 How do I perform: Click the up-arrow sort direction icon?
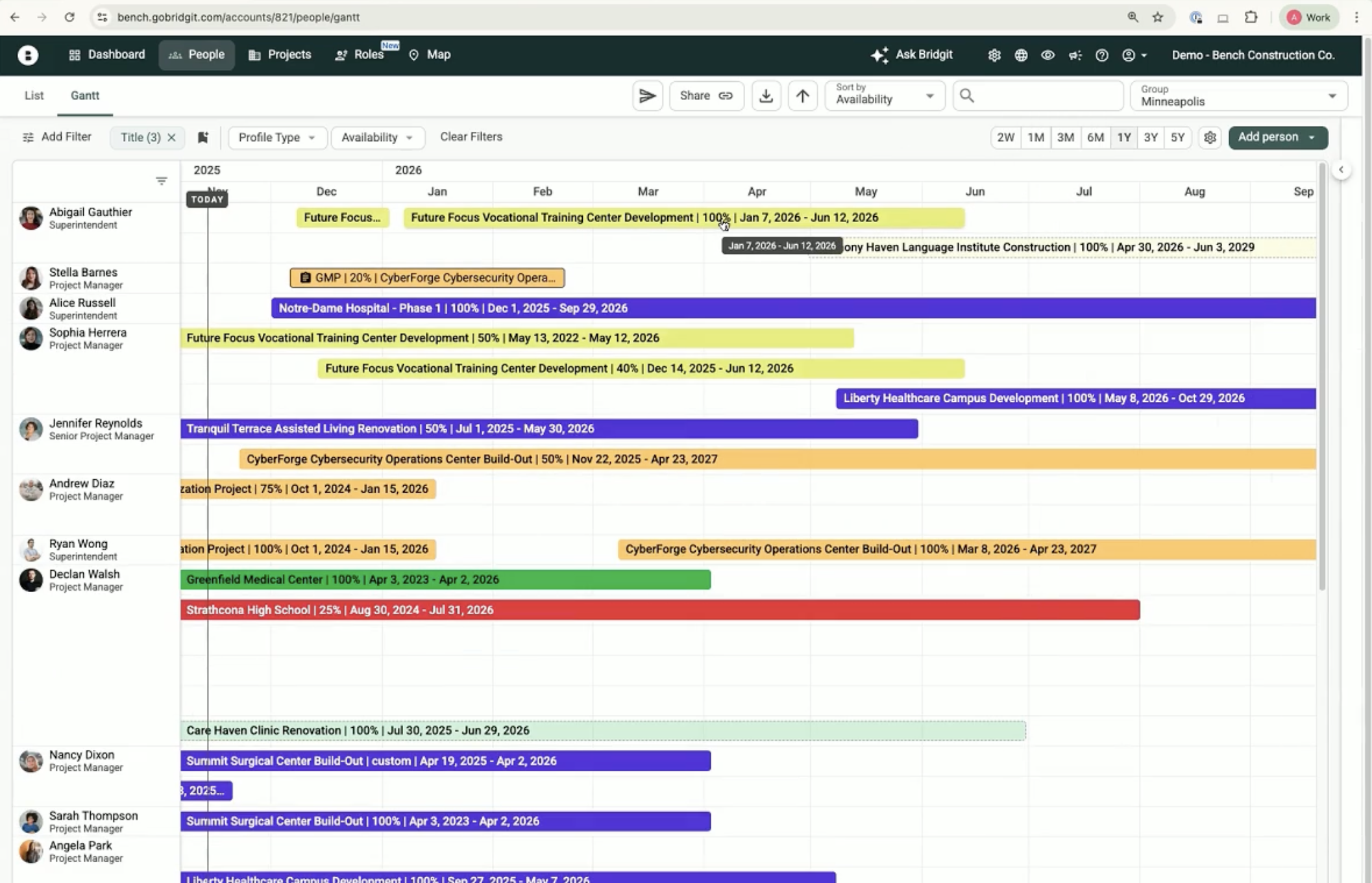pyautogui.click(x=802, y=96)
